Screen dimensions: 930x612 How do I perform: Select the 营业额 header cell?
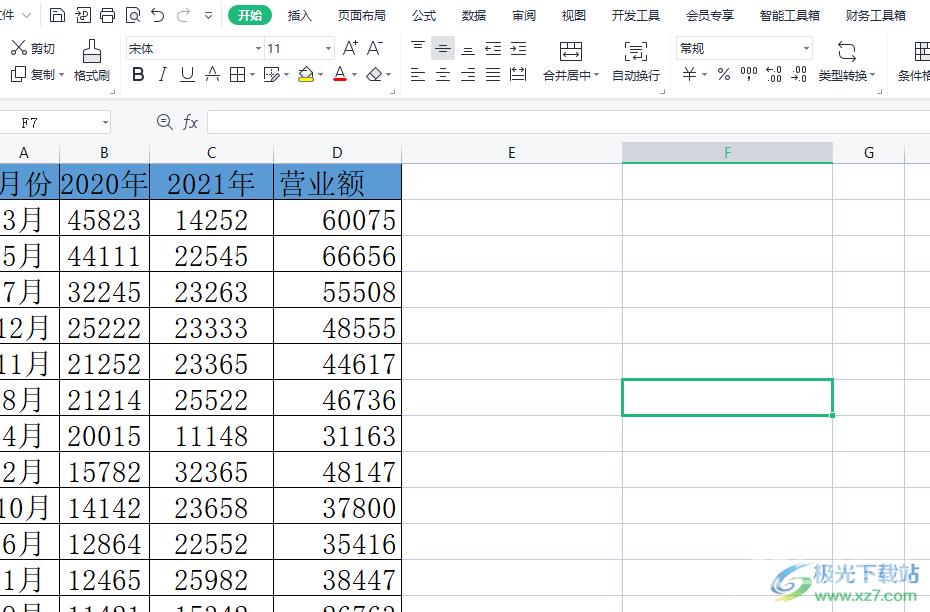(337, 182)
